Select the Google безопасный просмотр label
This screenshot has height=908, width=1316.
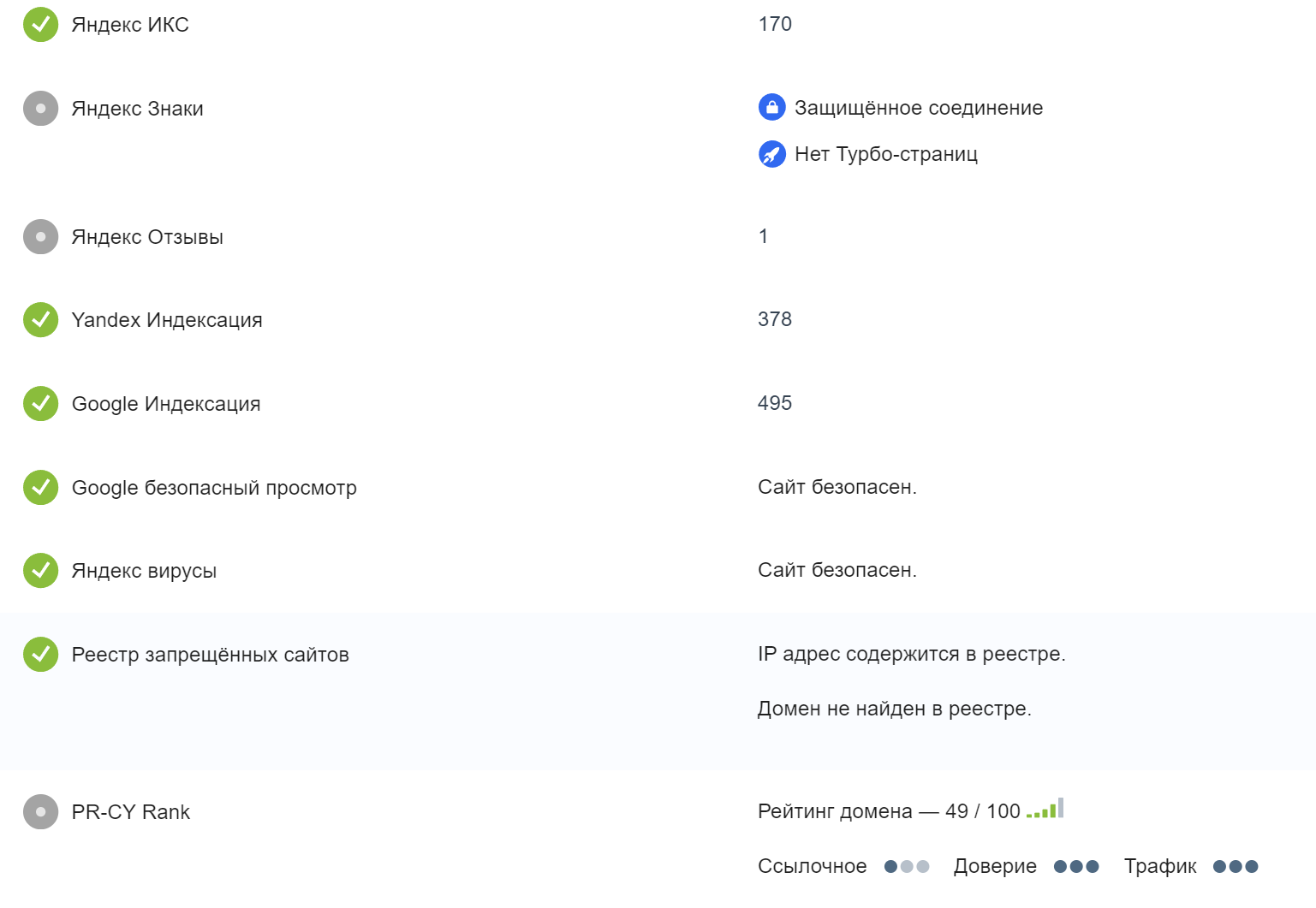pos(214,488)
